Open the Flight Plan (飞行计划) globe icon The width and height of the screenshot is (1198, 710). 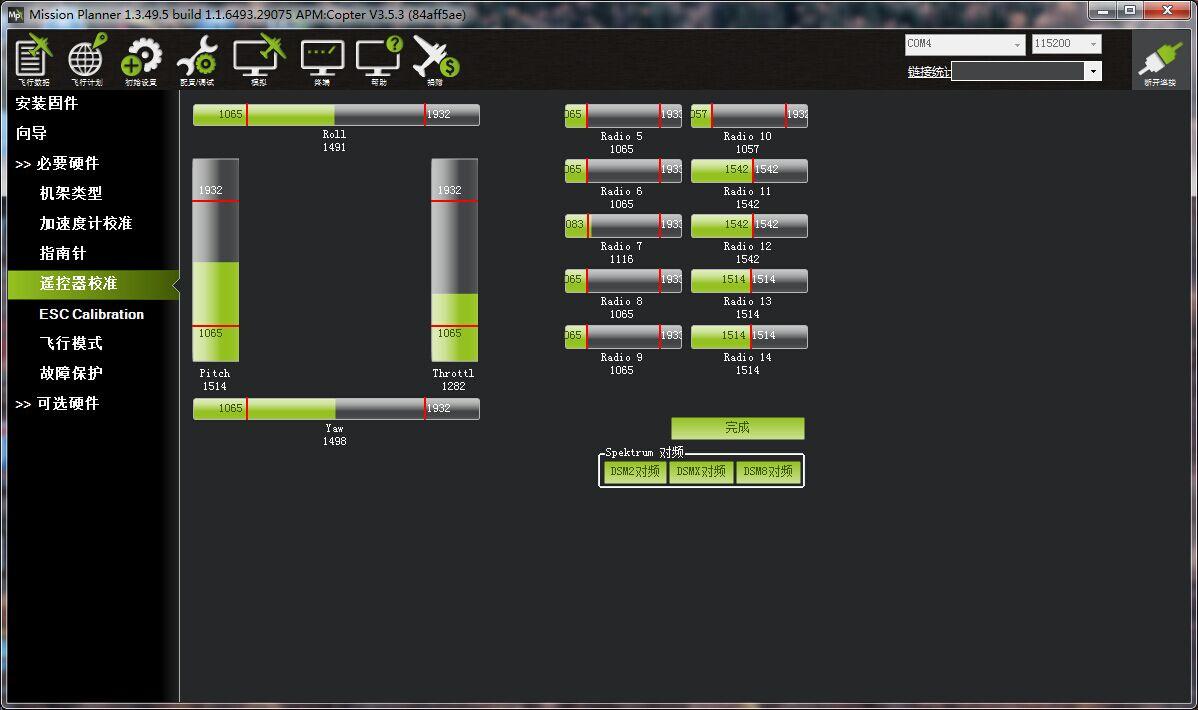point(86,58)
